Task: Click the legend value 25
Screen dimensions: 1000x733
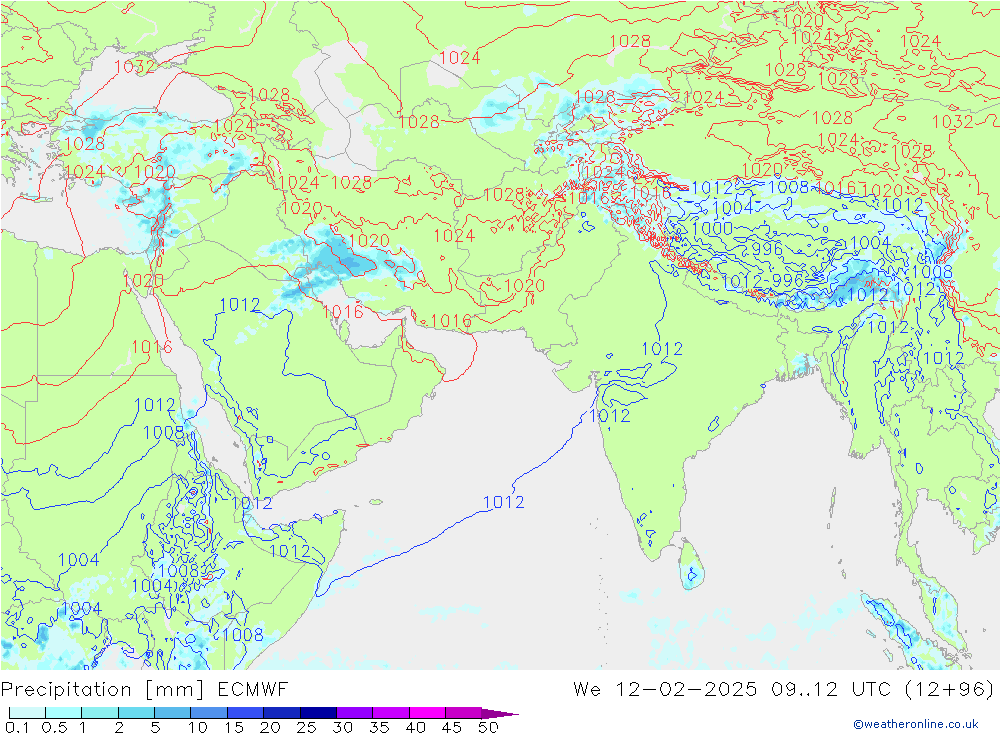Action: [307, 727]
